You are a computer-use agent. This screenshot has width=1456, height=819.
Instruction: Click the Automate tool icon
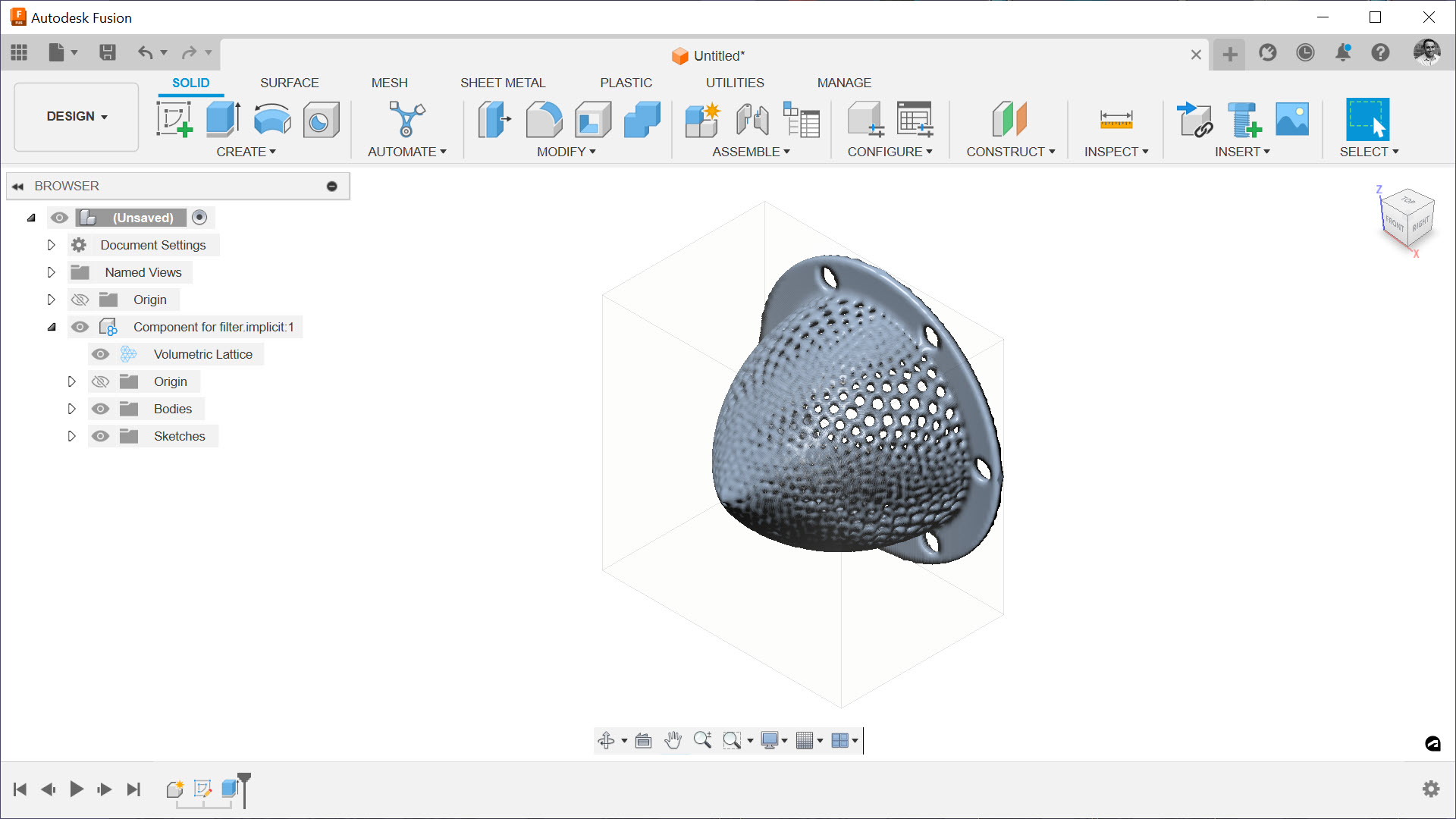click(406, 119)
